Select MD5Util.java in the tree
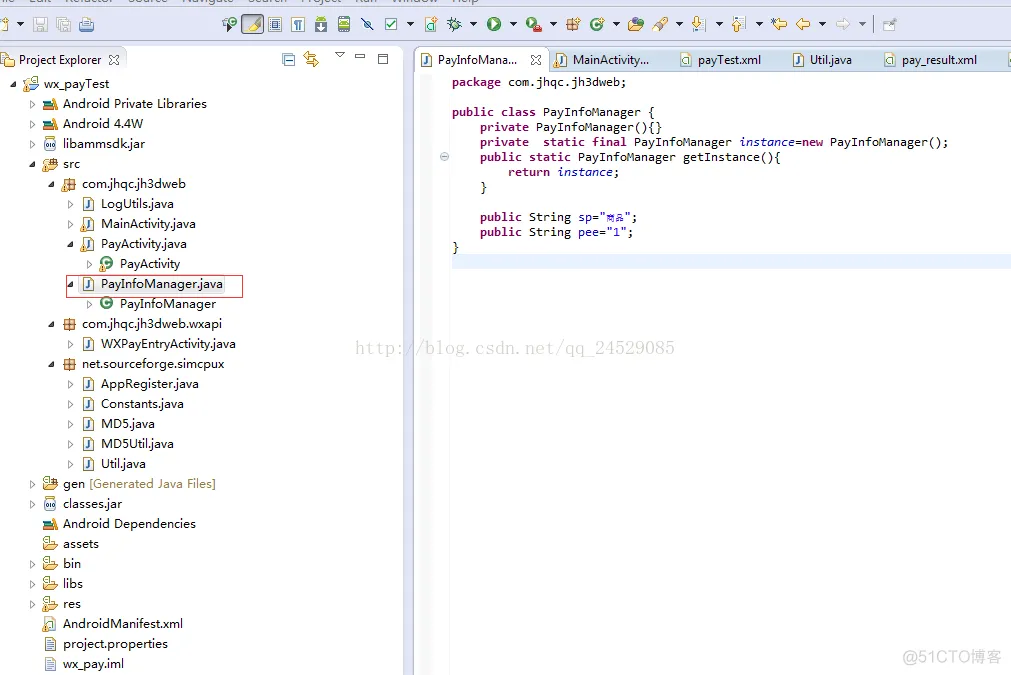 click(x=137, y=444)
